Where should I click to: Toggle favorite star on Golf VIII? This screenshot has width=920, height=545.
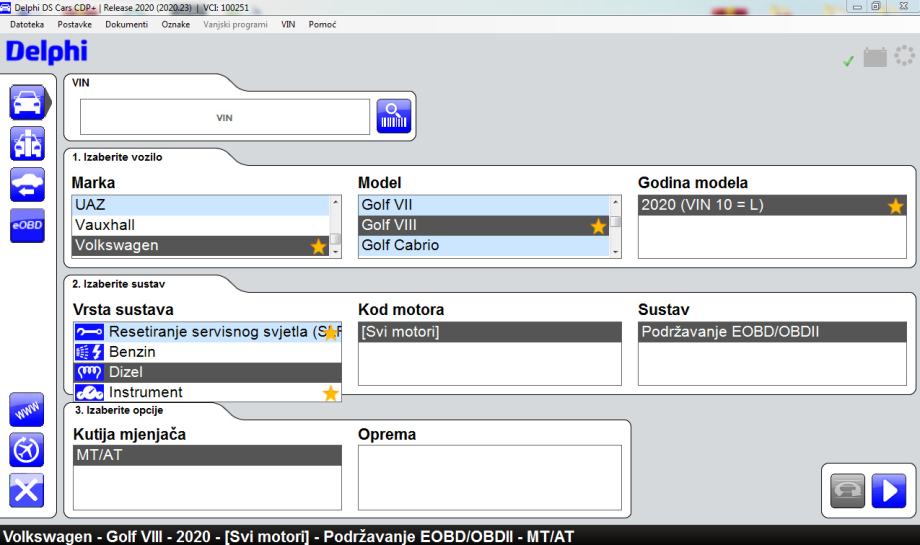pos(598,226)
